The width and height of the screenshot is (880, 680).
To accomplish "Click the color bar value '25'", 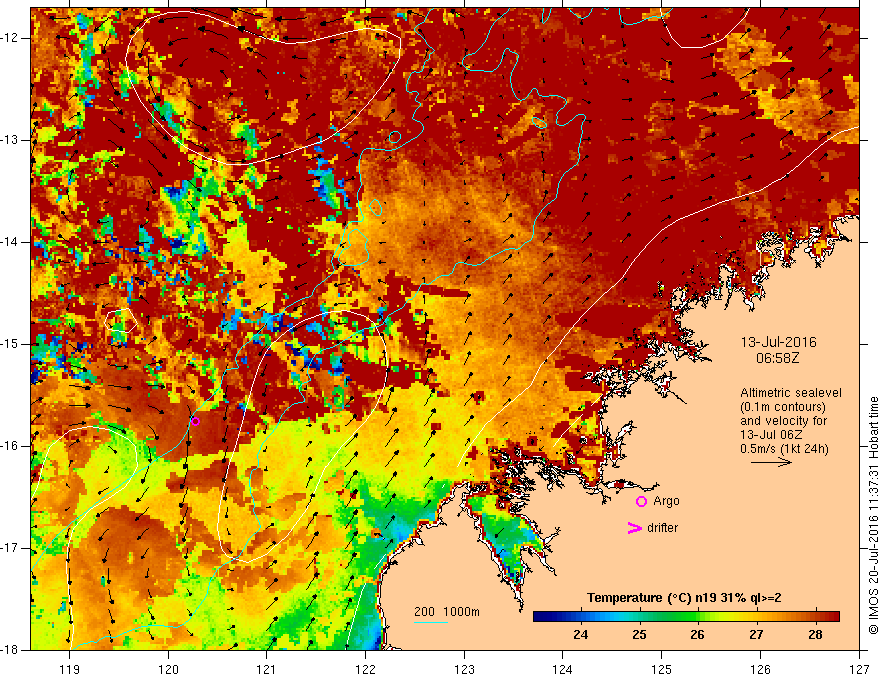I will click(639, 635).
